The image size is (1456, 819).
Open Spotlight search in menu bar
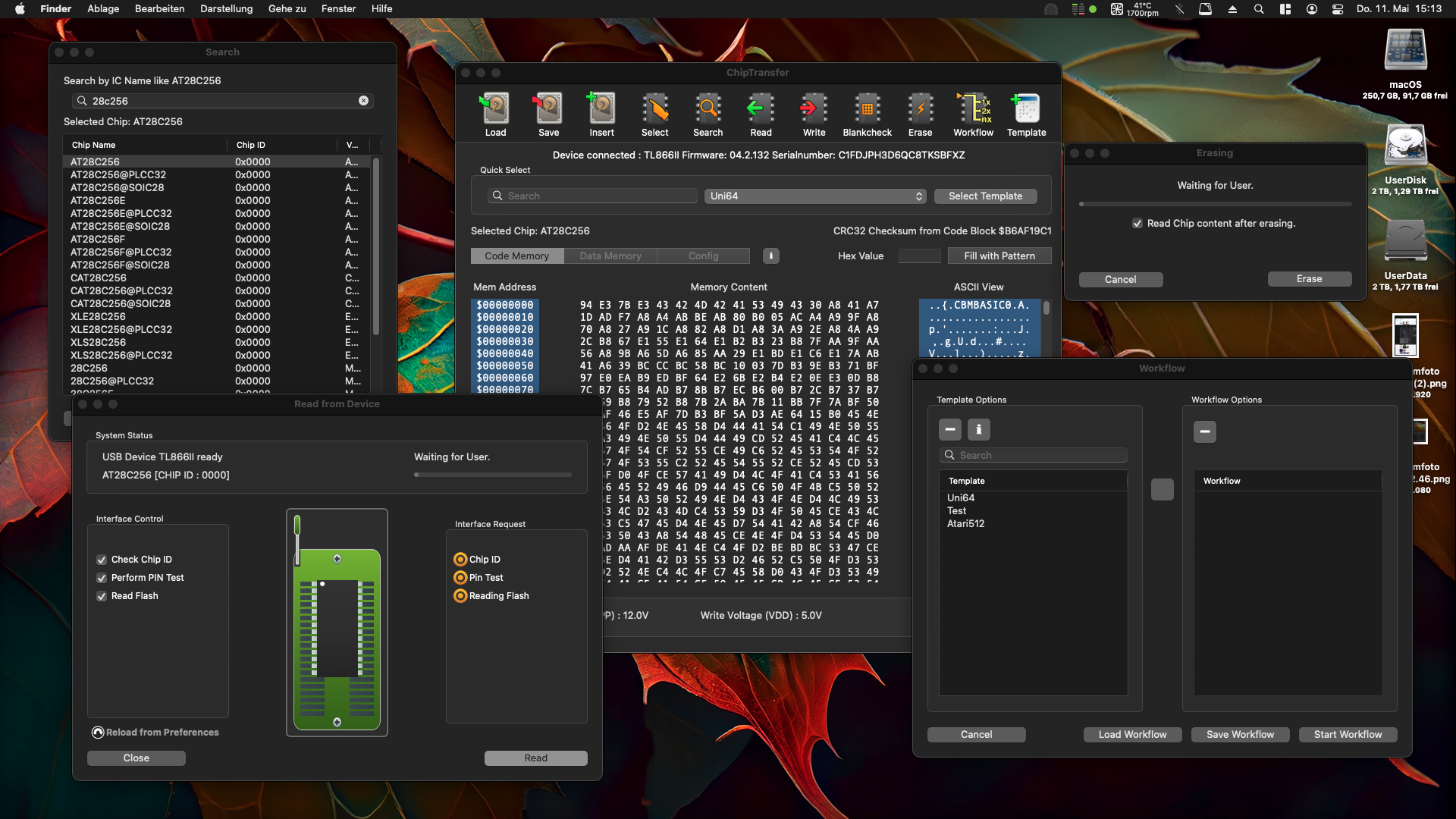point(1259,9)
